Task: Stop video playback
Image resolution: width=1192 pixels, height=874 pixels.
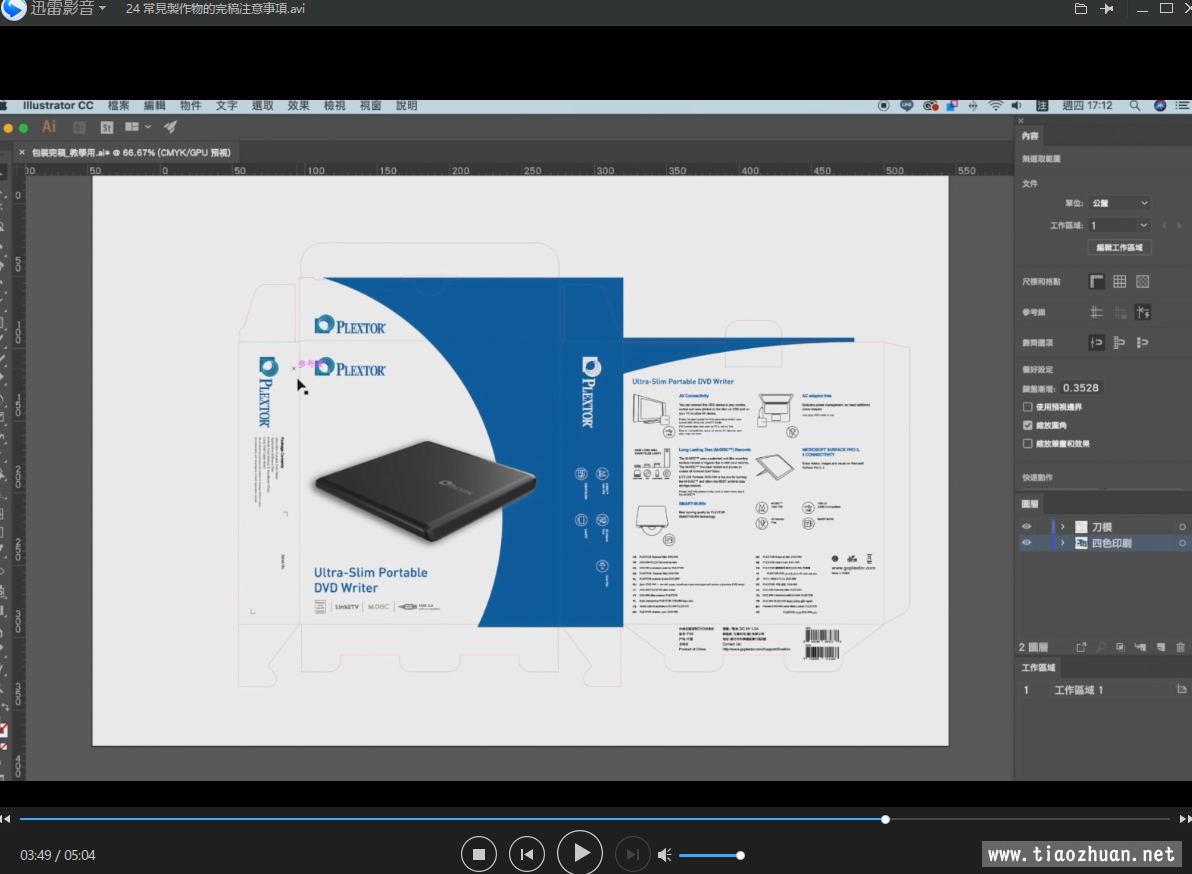Action: pyautogui.click(x=479, y=854)
